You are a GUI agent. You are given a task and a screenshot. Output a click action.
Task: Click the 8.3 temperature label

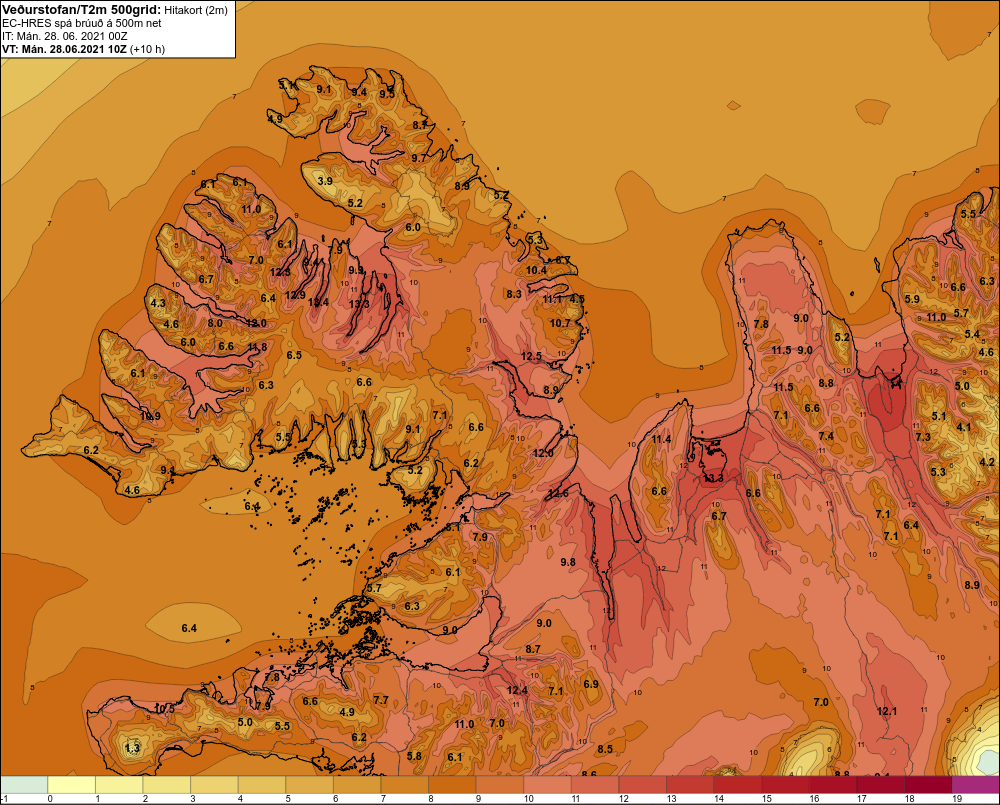pyautogui.click(x=513, y=293)
